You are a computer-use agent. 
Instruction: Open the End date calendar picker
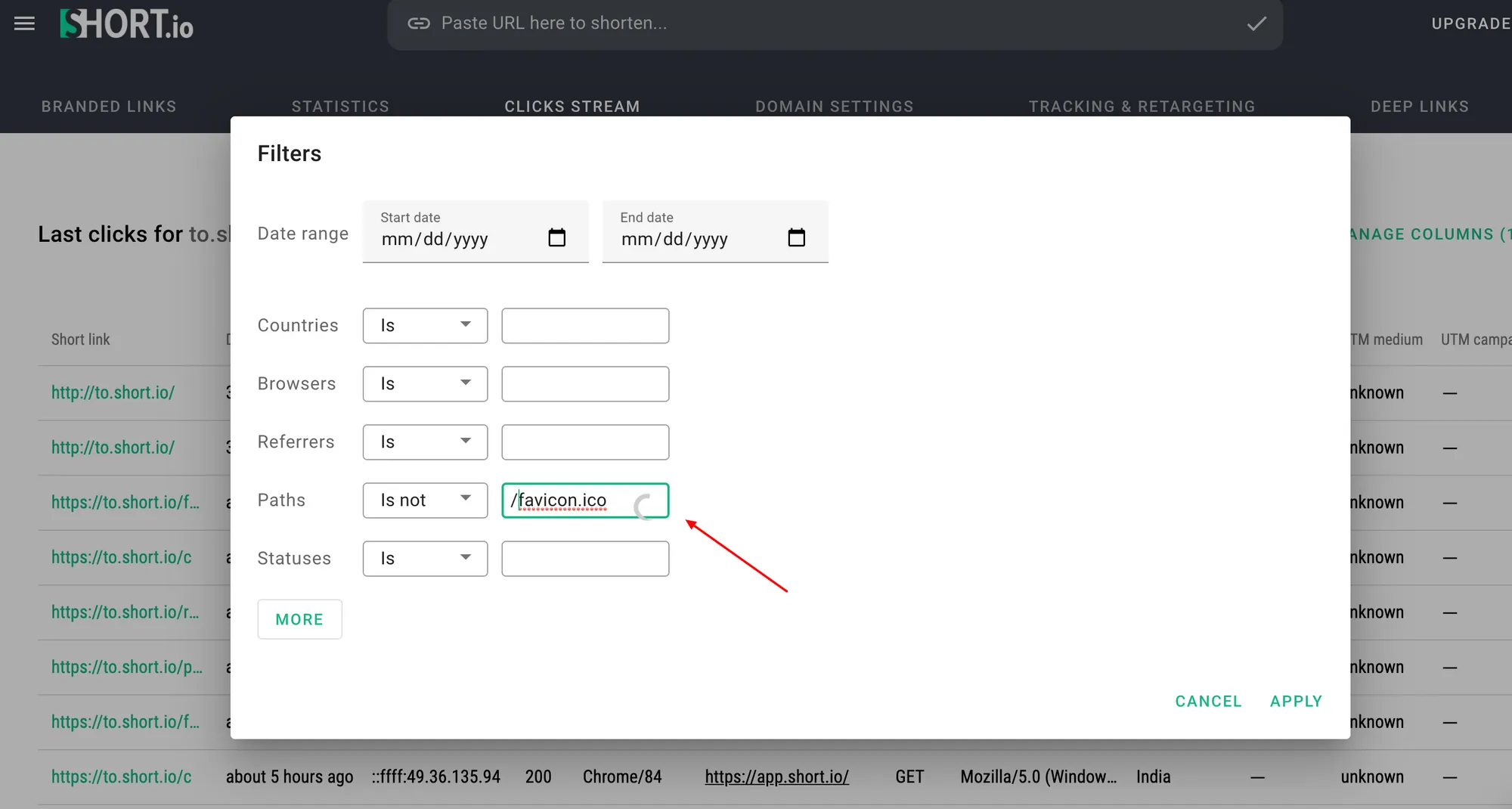tap(796, 238)
